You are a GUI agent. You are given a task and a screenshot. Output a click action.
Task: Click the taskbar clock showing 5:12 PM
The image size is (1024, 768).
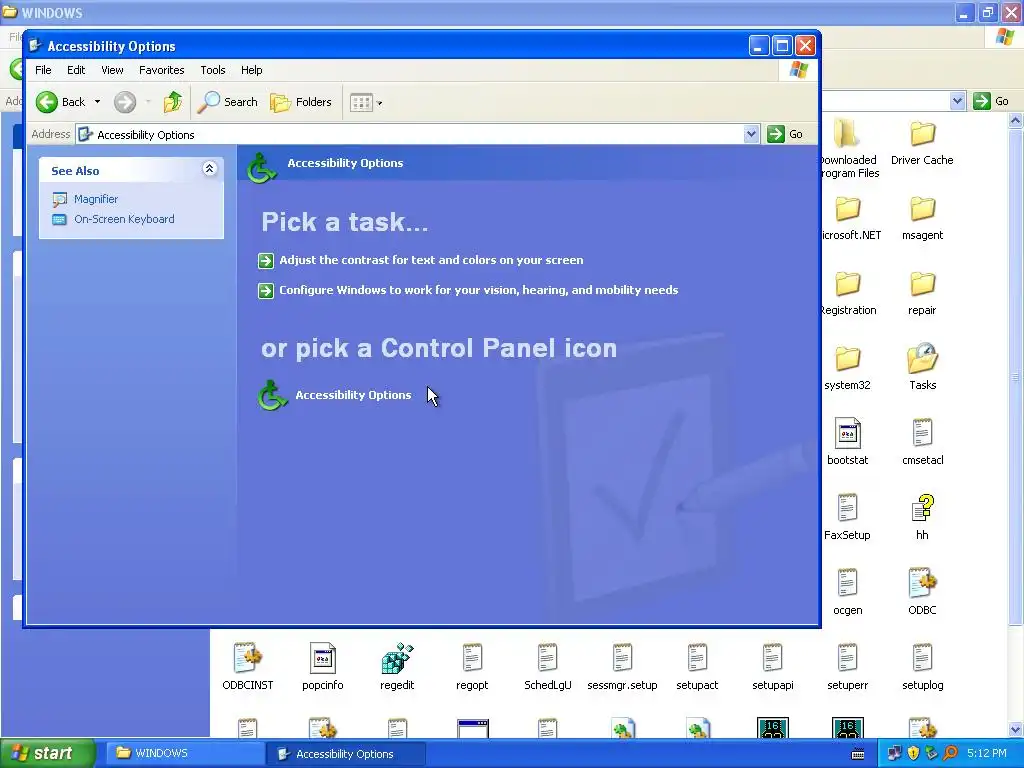[987, 754]
